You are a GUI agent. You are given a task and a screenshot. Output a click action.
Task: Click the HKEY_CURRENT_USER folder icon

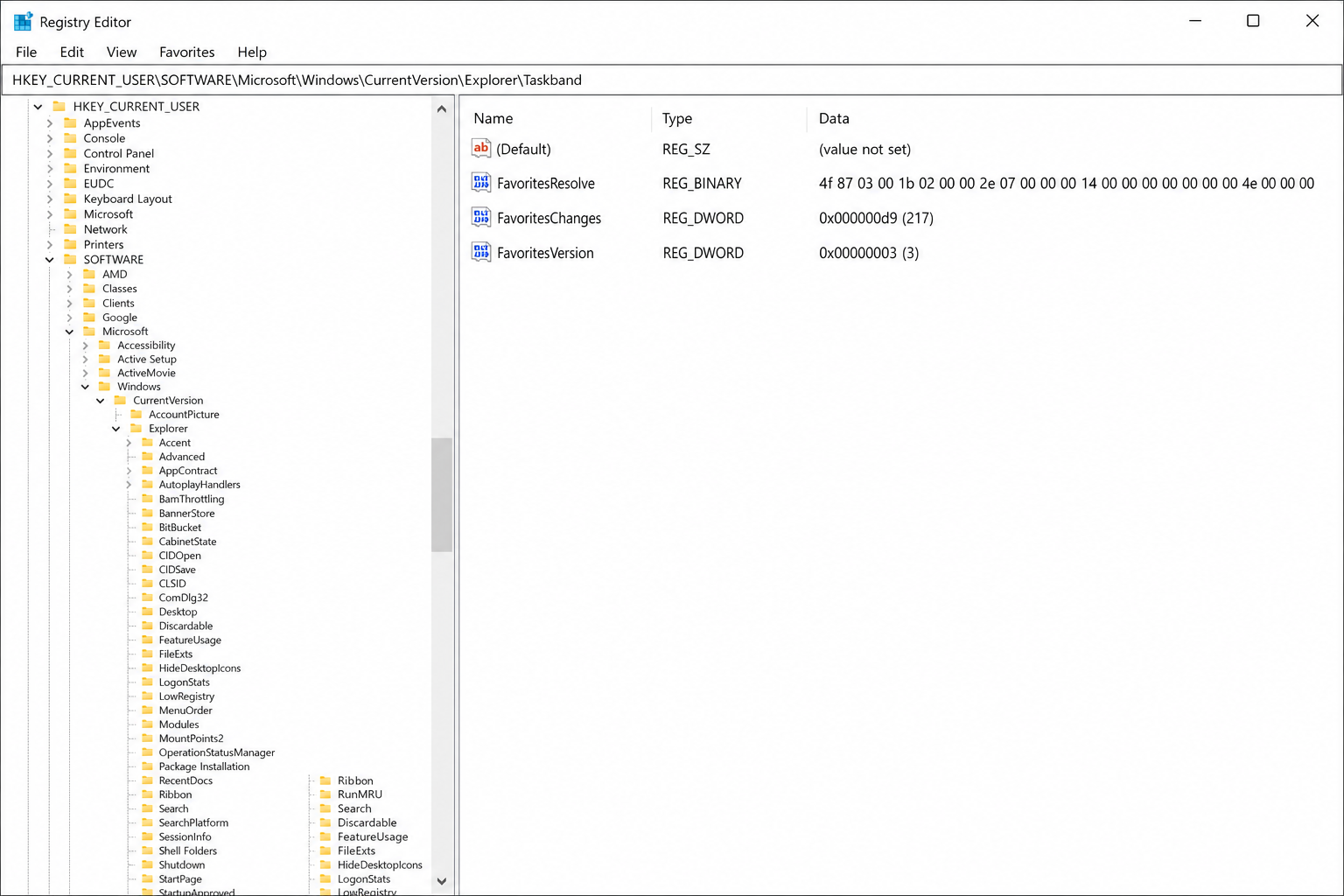(59, 106)
